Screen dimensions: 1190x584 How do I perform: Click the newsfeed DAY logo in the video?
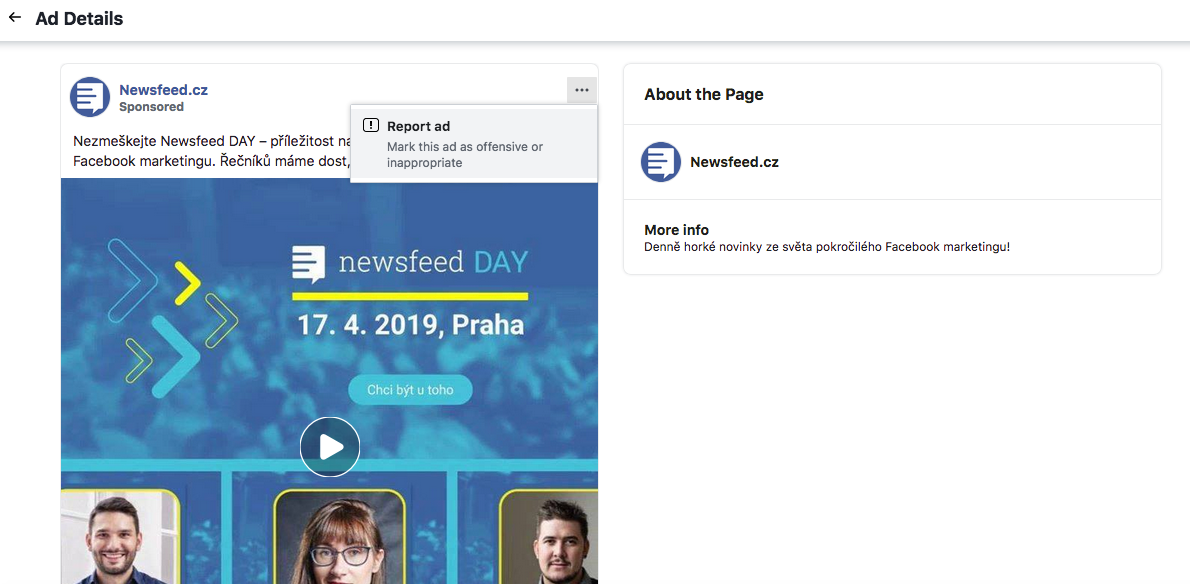410,263
